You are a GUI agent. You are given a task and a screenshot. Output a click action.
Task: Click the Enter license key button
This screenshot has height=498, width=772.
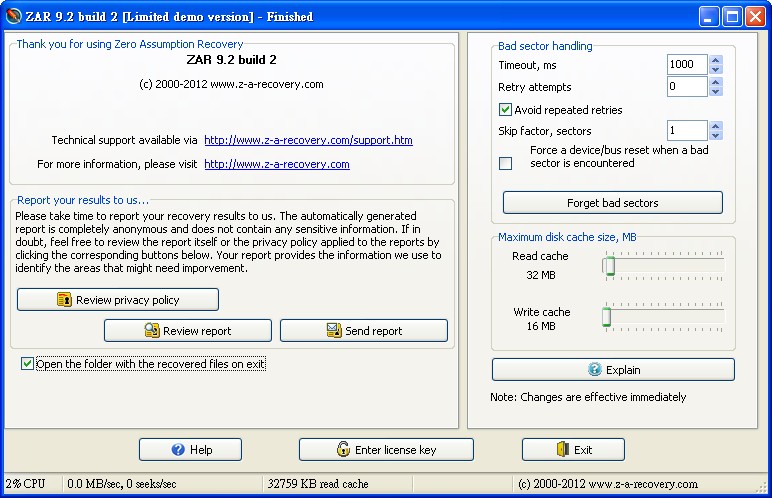(x=386, y=449)
